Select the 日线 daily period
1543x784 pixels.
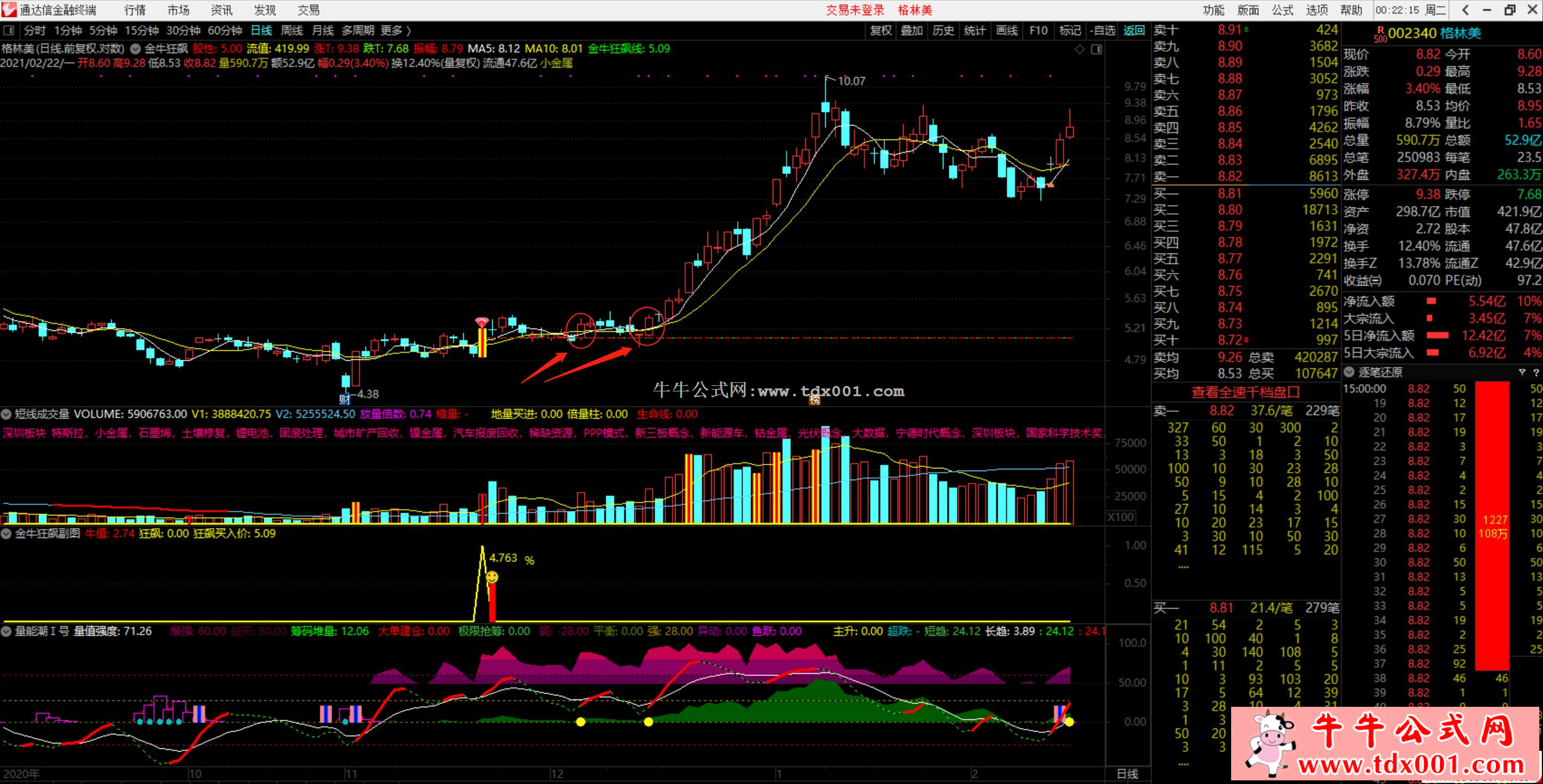[x=261, y=30]
